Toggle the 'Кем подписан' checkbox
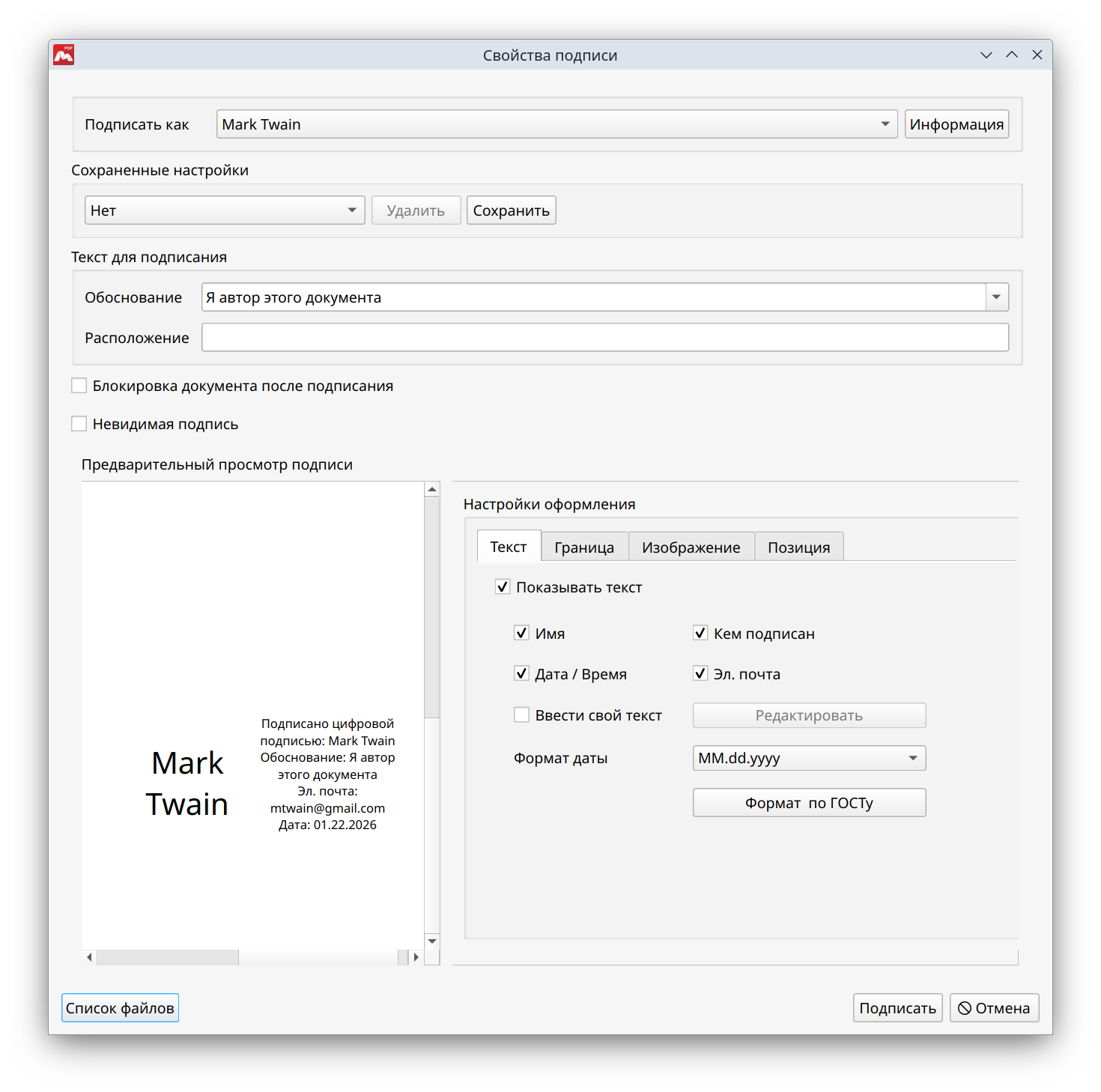The width and height of the screenshot is (1101, 1092). click(700, 634)
